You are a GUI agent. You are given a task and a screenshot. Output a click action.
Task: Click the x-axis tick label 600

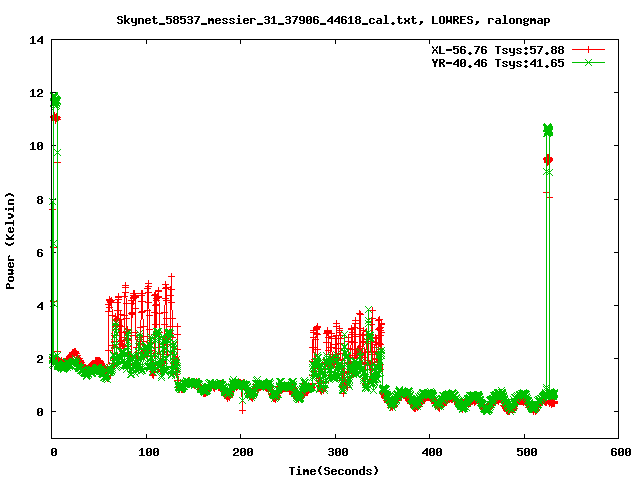[621, 452]
